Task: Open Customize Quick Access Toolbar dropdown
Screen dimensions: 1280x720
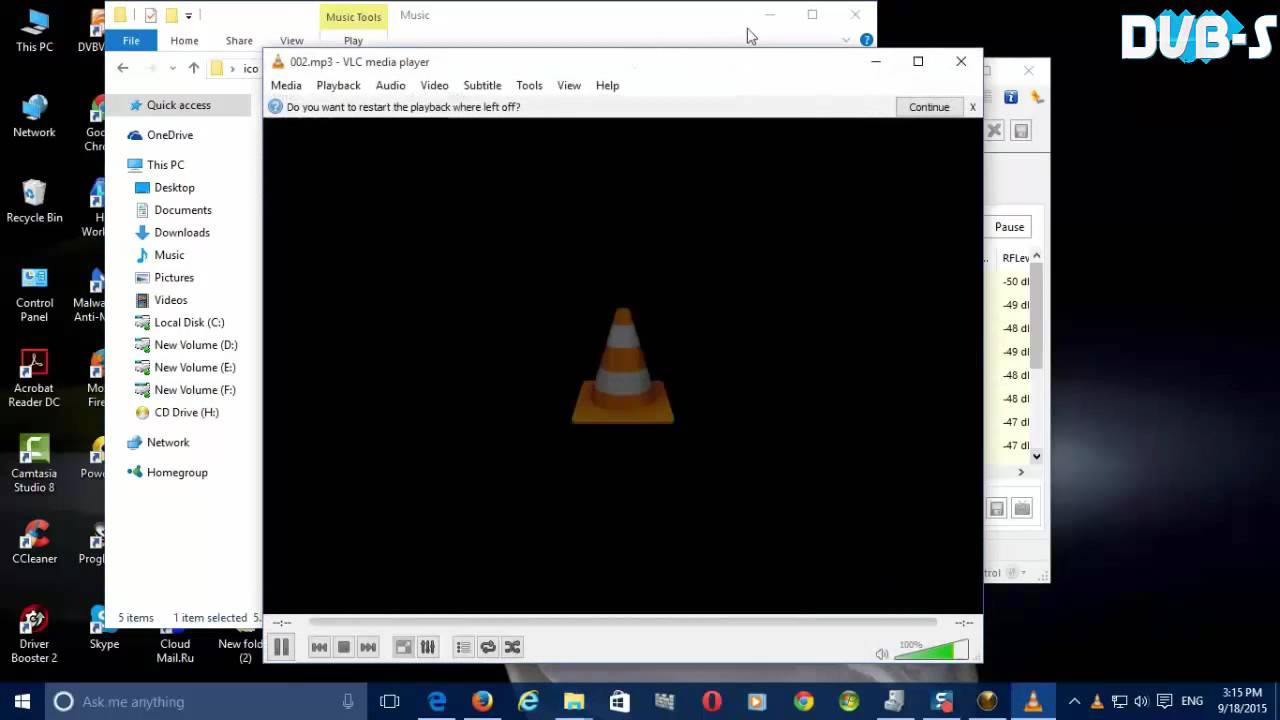Action: [188, 15]
